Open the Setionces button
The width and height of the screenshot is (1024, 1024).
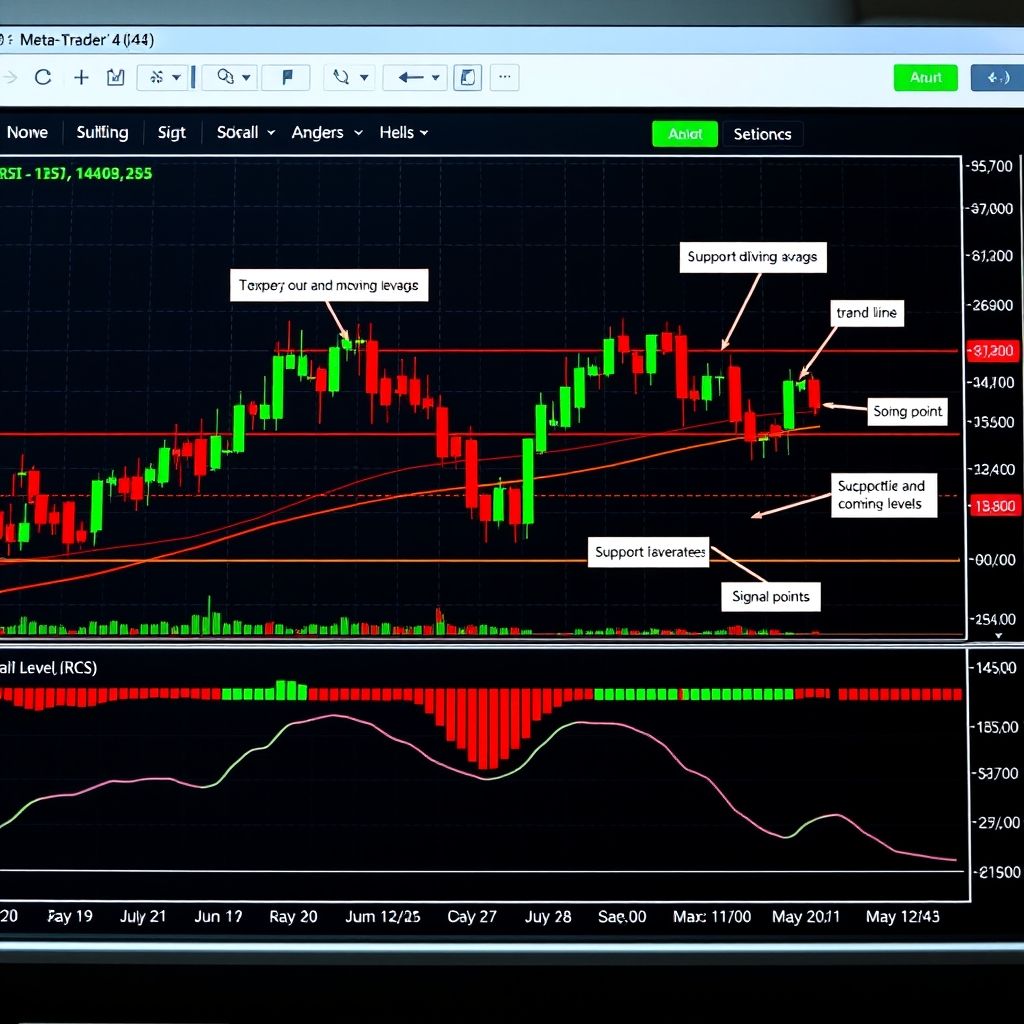click(x=762, y=134)
